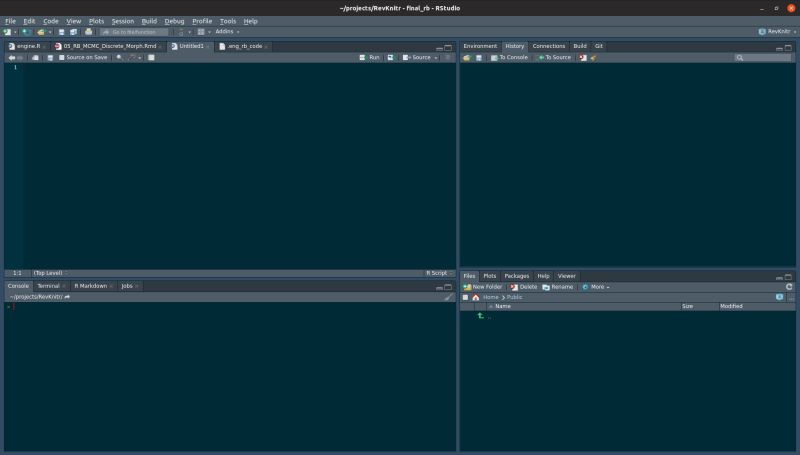
Task: Click the 1:1 cursor position indicator
Action: pyautogui.click(x=17, y=273)
